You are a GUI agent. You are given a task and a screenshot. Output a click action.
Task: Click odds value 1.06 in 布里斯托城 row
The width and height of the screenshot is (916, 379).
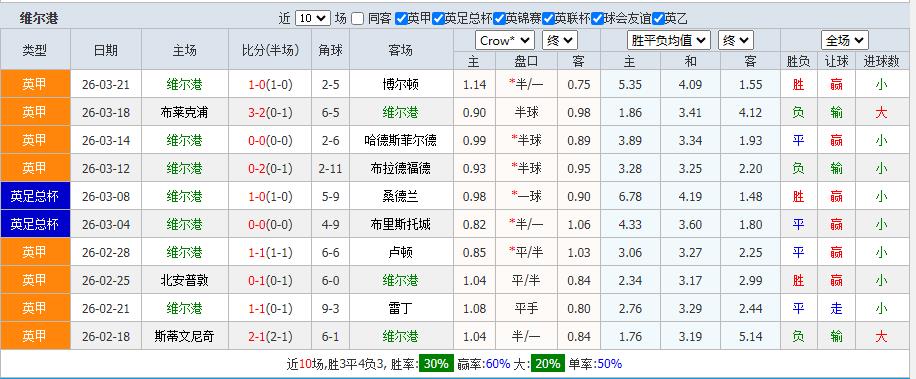(579, 225)
